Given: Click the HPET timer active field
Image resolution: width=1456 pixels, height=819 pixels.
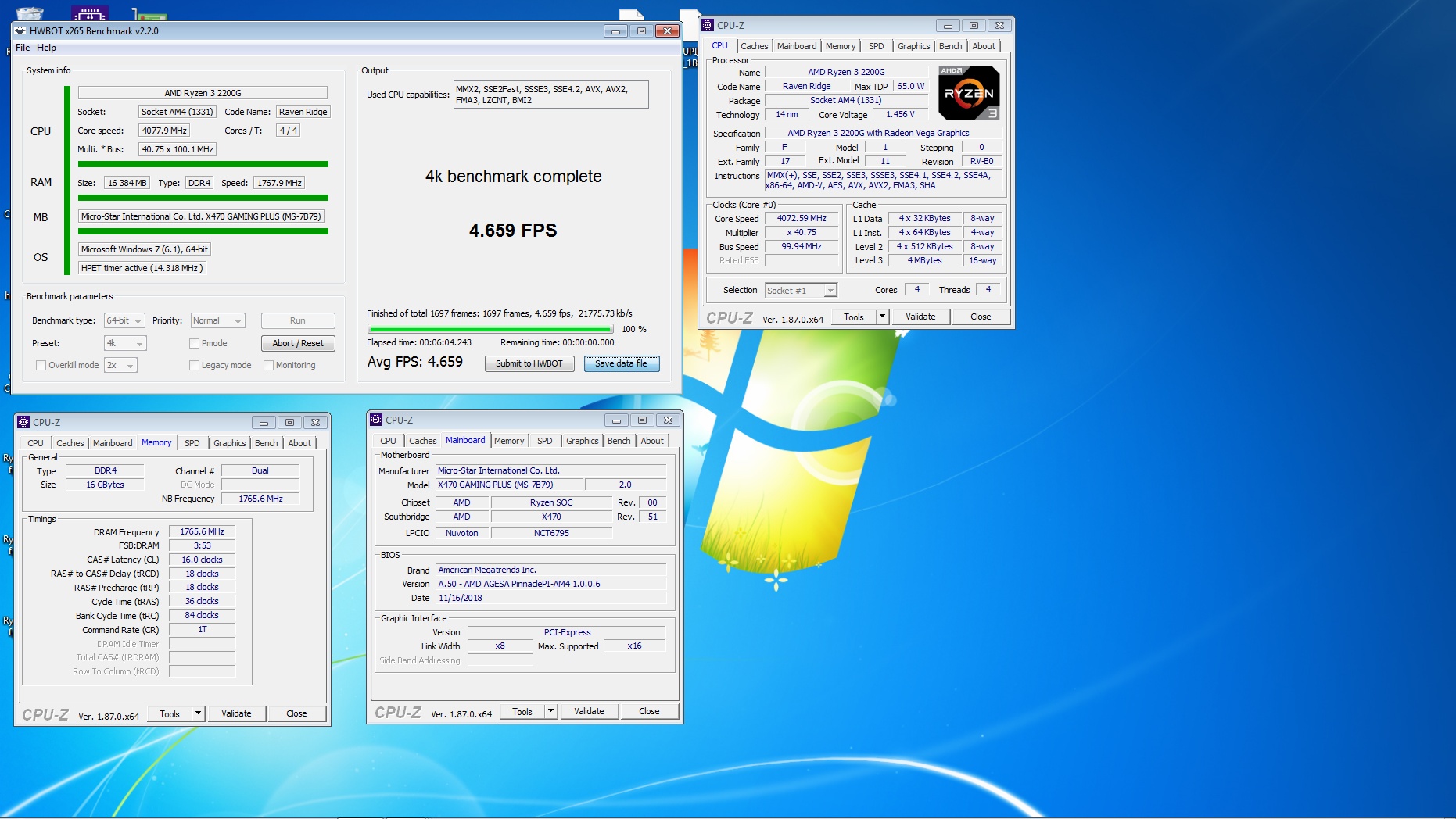Looking at the screenshot, I should pos(142,268).
